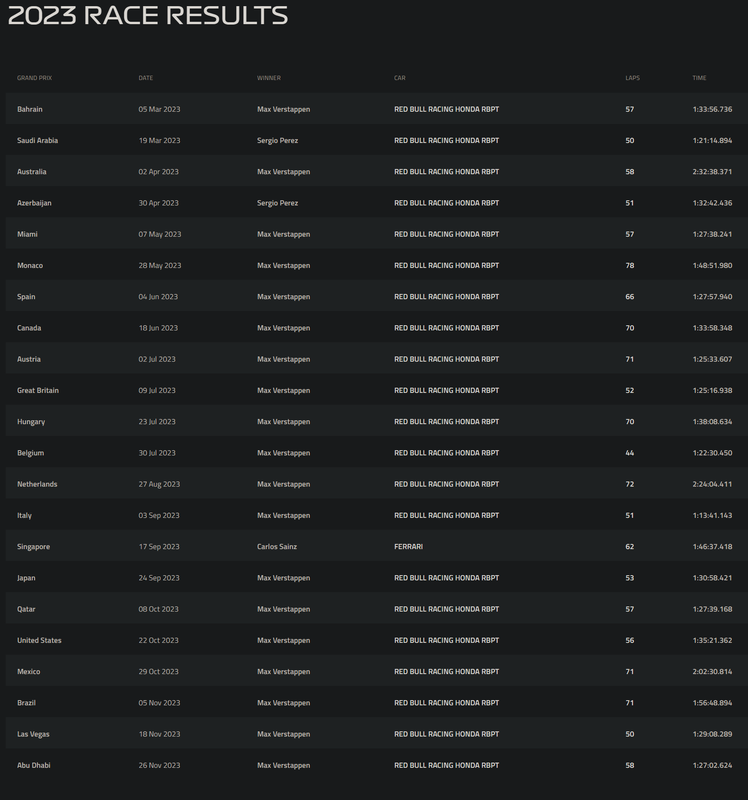The height and width of the screenshot is (800, 748).
Task: Select the Hungary Grand Prix name
Action: (x=31, y=422)
